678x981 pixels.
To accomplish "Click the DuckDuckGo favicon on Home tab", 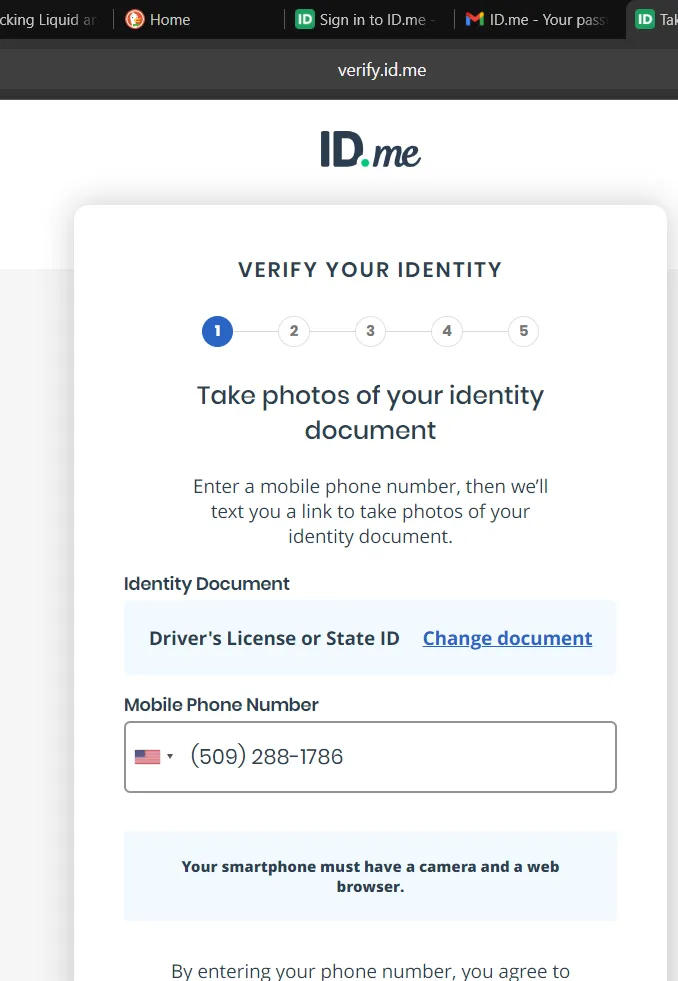I will [x=134, y=19].
